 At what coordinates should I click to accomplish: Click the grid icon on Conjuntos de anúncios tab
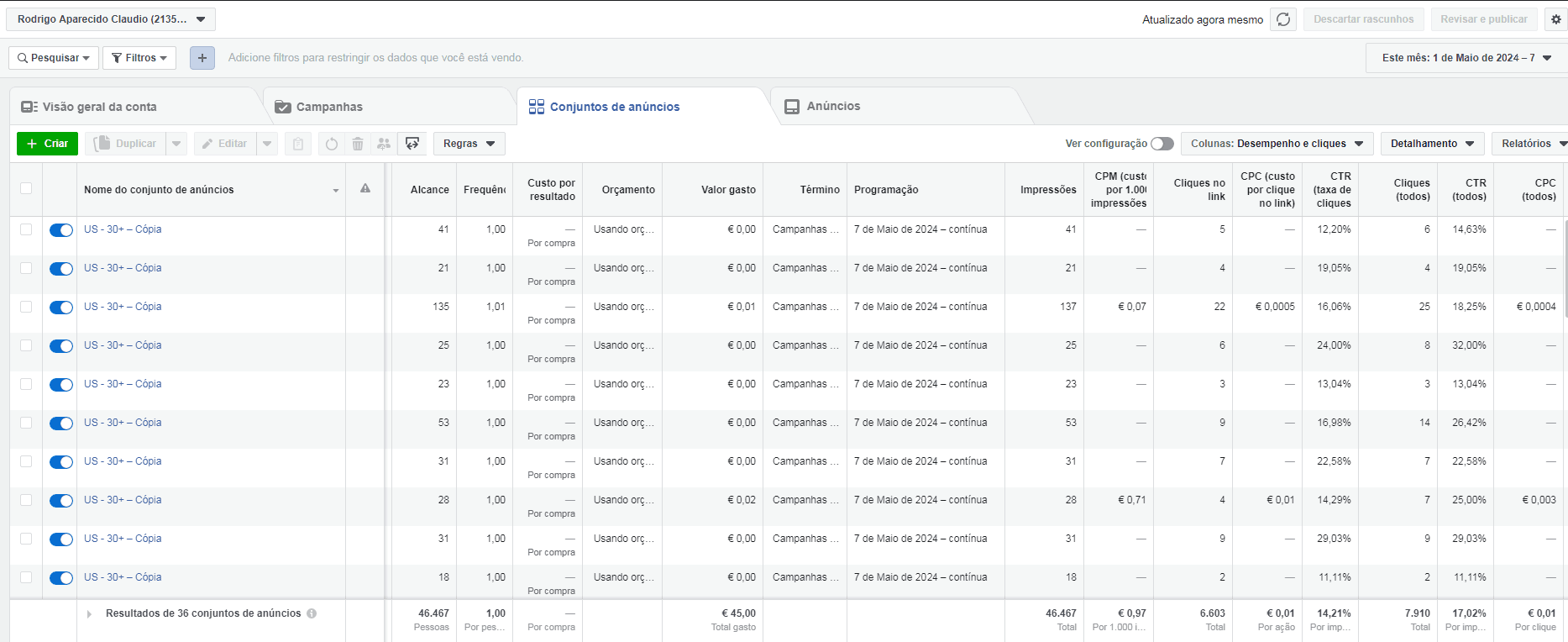[x=537, y=107]
